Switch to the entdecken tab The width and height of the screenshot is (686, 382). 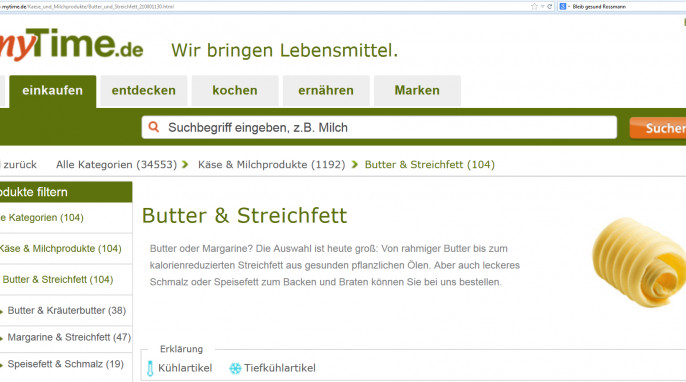pos(144,91)
